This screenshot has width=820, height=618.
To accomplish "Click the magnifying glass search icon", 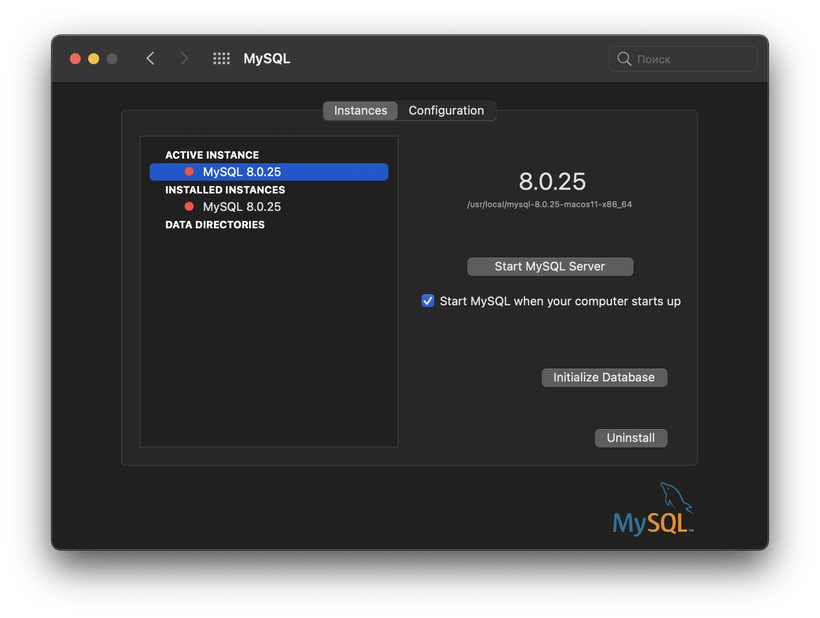I will click(624, 59).
